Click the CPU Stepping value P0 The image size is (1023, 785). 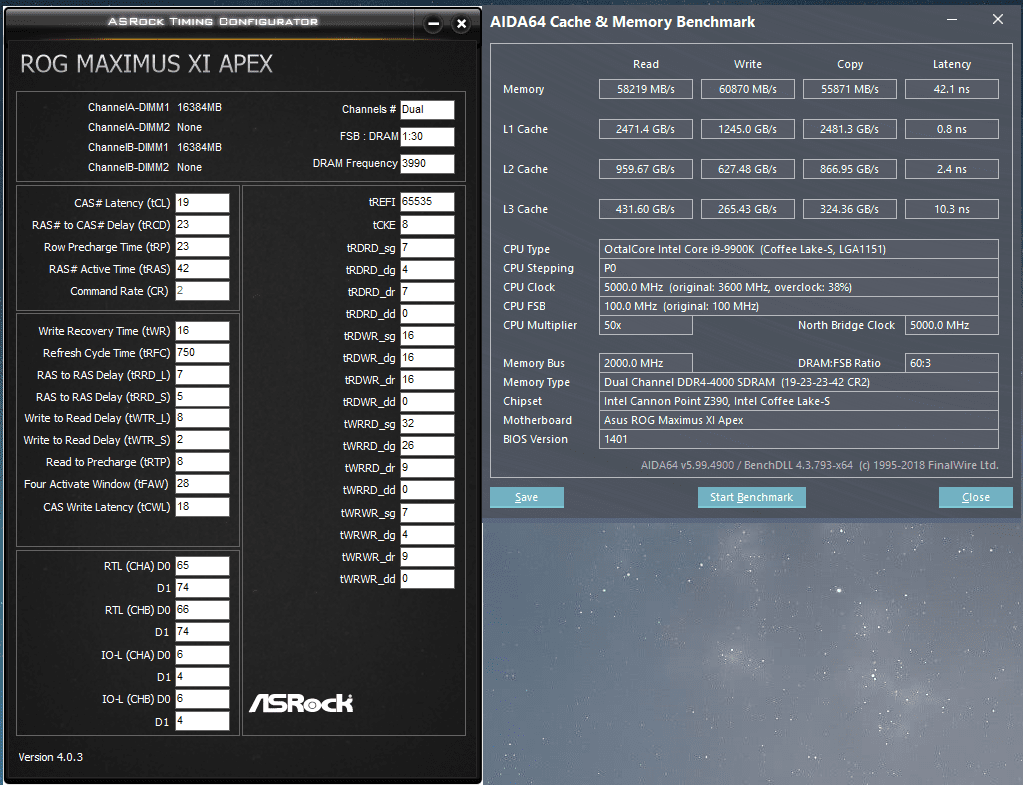click(799, 268)
